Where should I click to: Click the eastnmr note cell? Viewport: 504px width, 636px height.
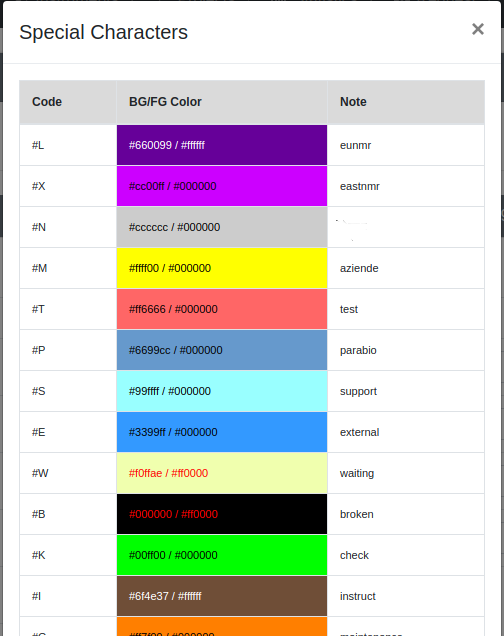click(x=406, y=186)
